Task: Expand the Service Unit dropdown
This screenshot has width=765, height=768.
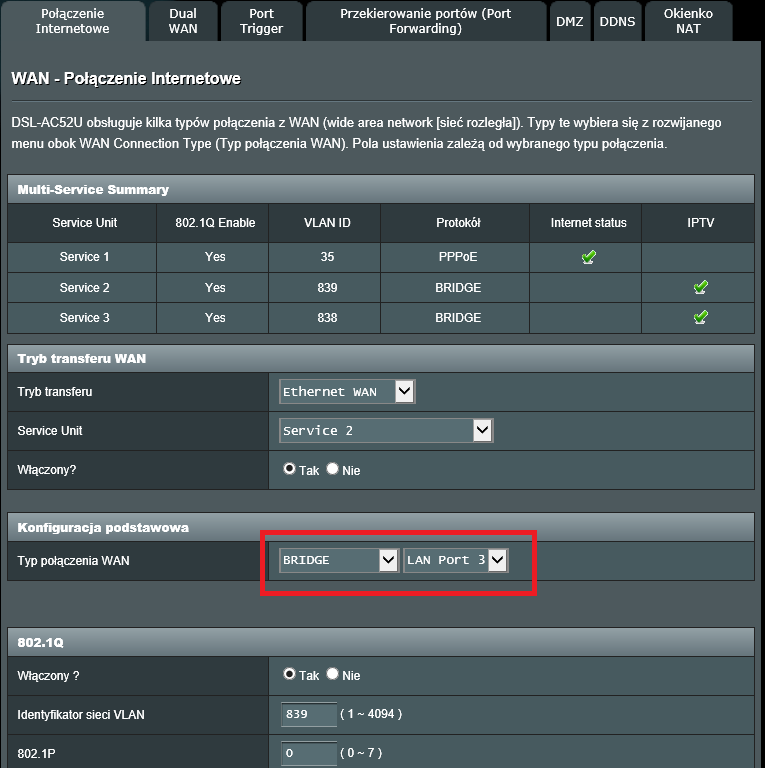Action: coord(386,430)
